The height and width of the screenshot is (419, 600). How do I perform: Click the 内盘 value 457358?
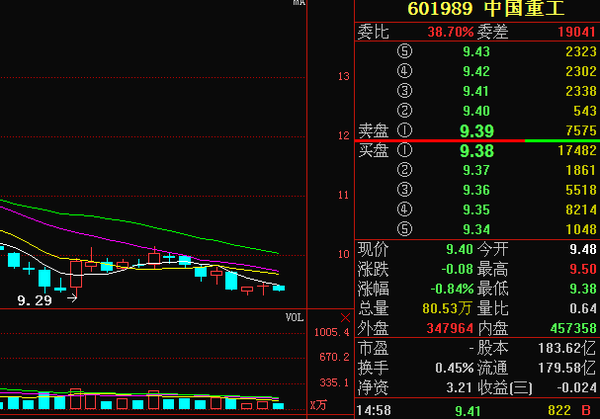(x=573, y=328)
